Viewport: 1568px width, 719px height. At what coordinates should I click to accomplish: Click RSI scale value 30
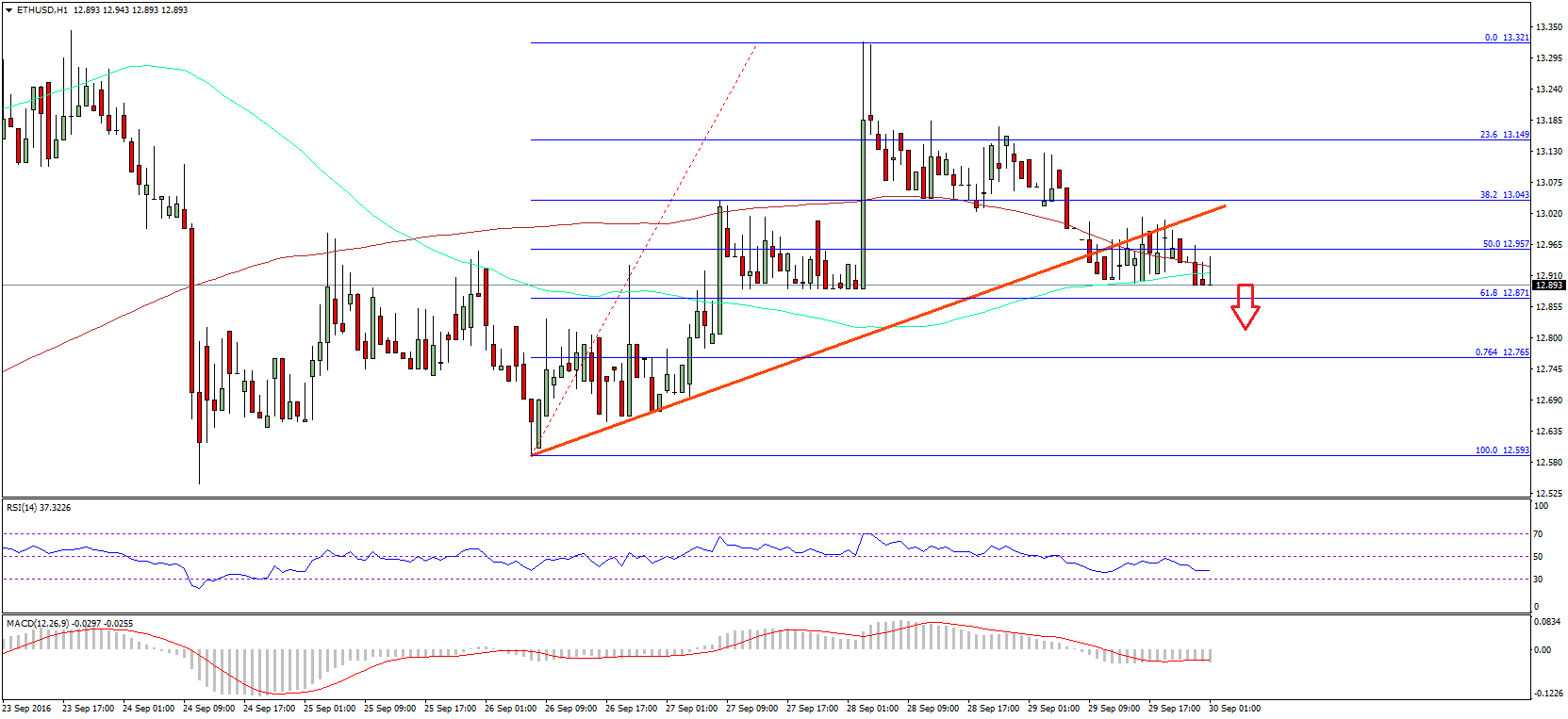(1538, 580)
